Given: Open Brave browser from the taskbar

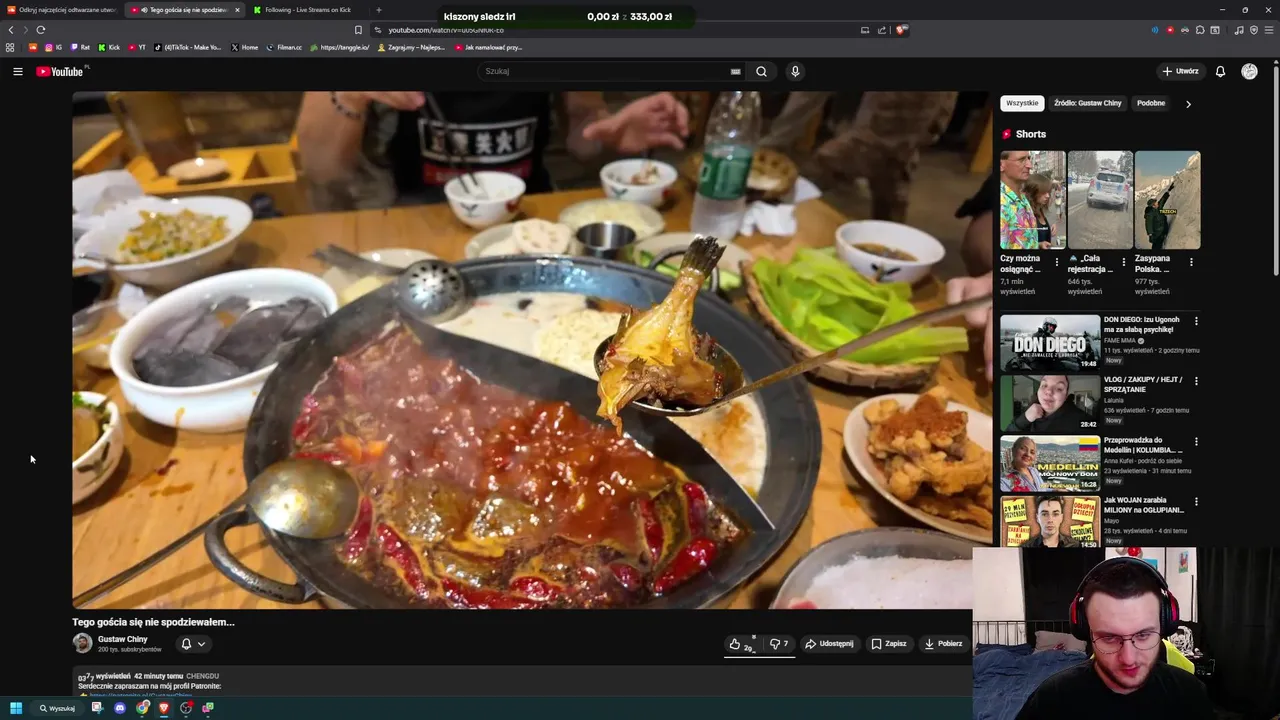Looking at the screenshot, I should coord(164,708).
